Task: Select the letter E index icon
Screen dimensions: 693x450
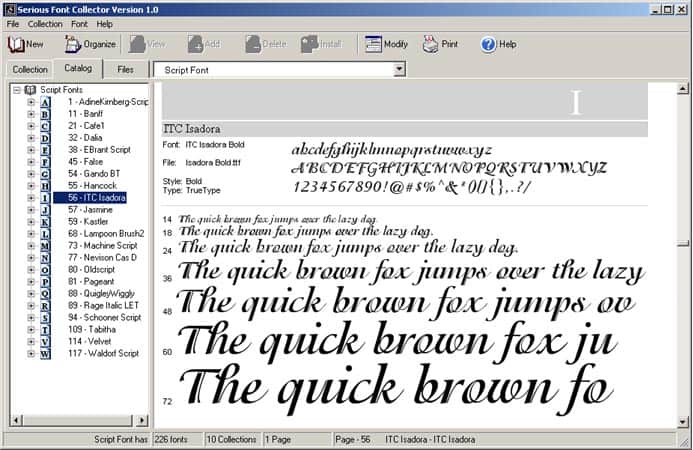Action: tap(45, 150)
